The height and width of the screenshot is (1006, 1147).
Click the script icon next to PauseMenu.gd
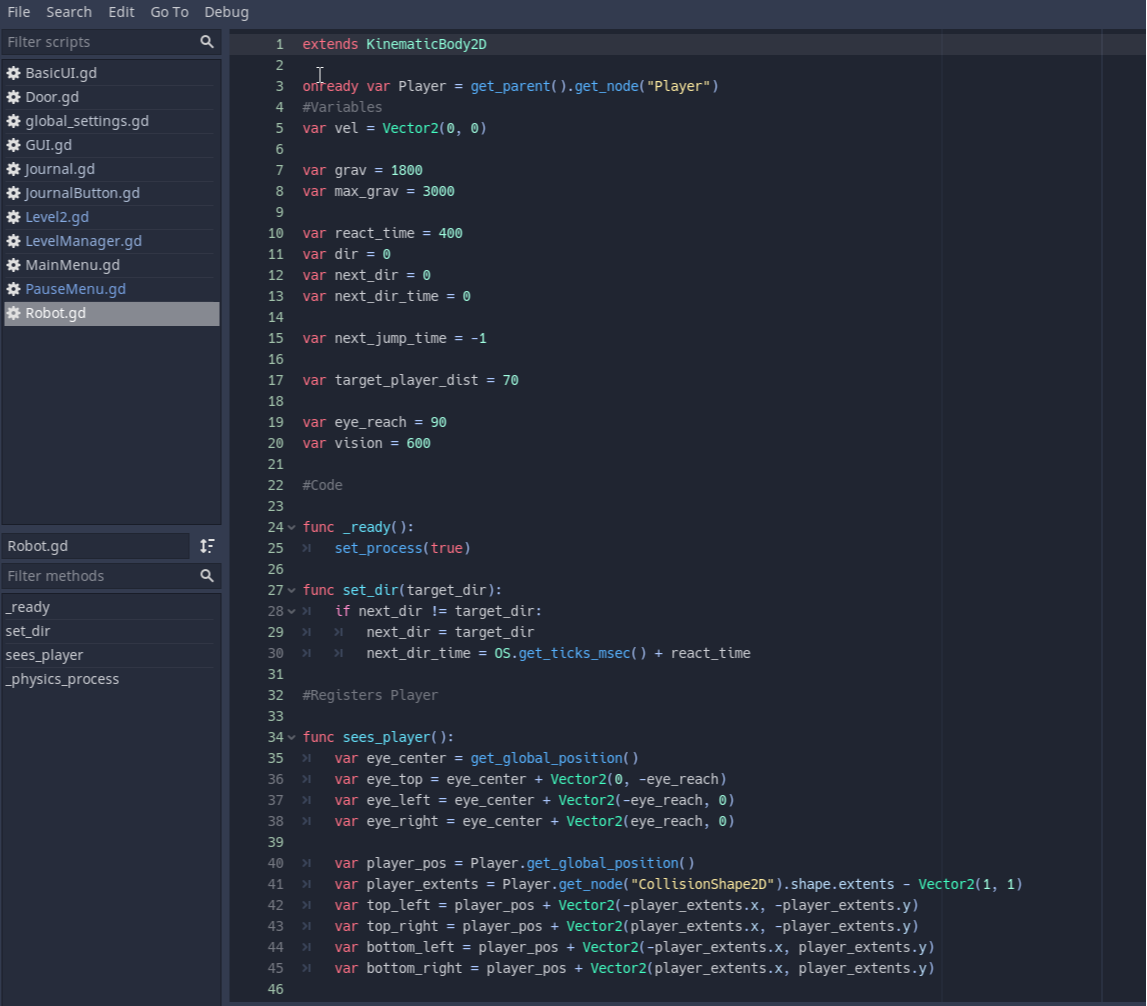[x=13, y=288]
